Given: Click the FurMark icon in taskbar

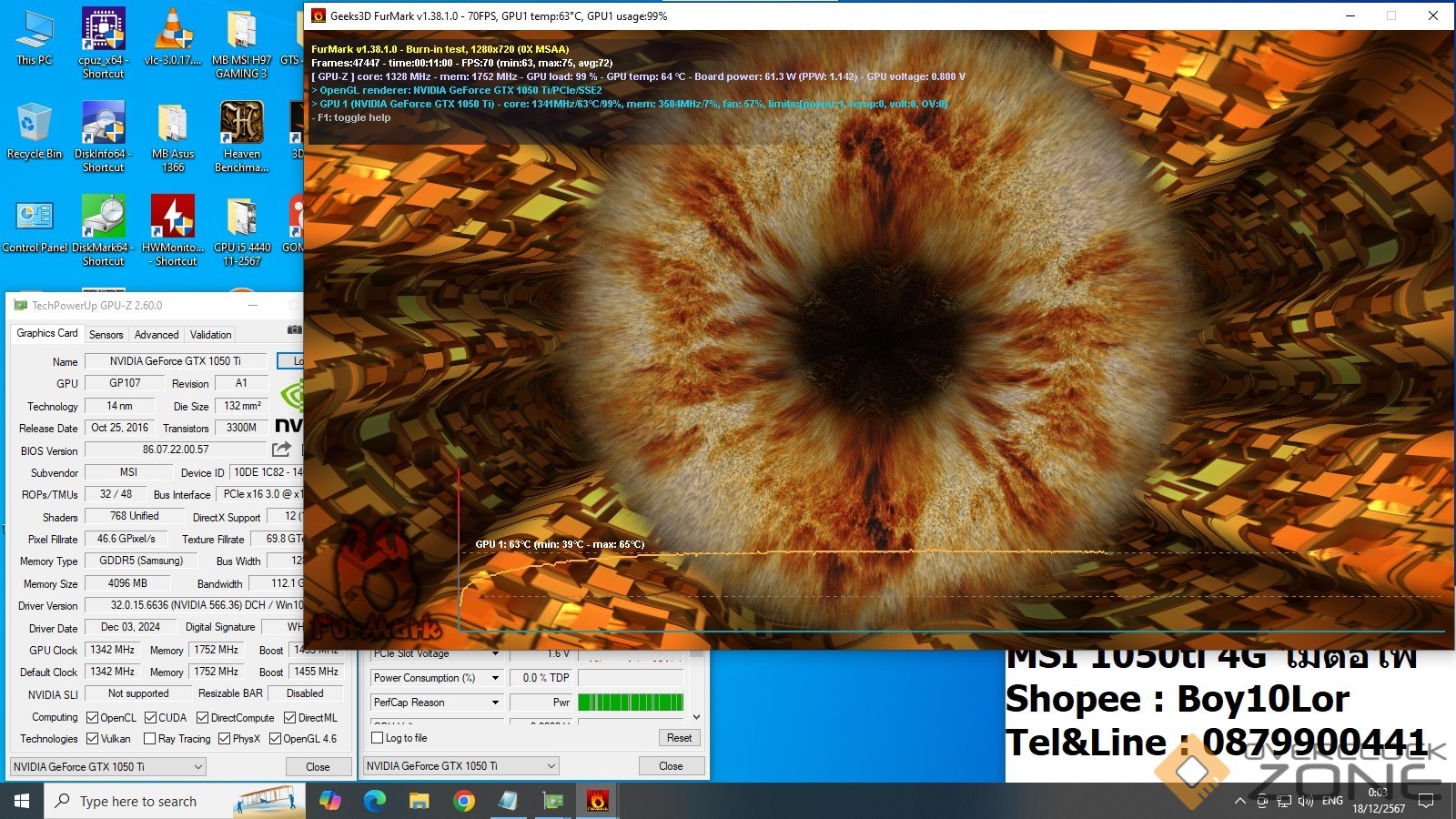Looking at the screenshot, I should (597, 801).
